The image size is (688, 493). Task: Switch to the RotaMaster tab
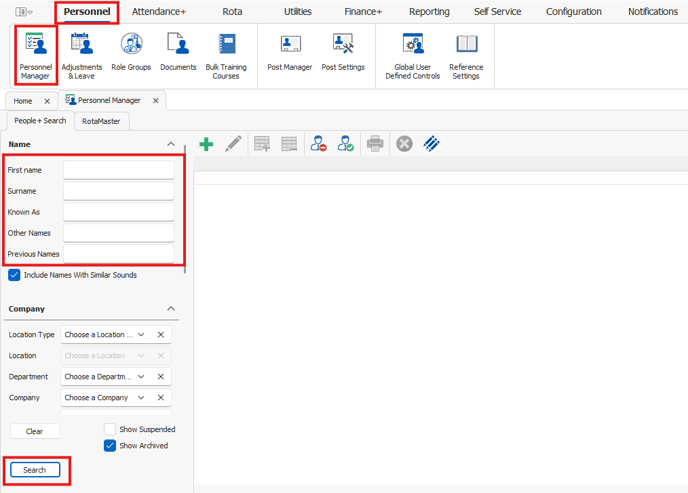pyautogui.click(x=101, y=121)
